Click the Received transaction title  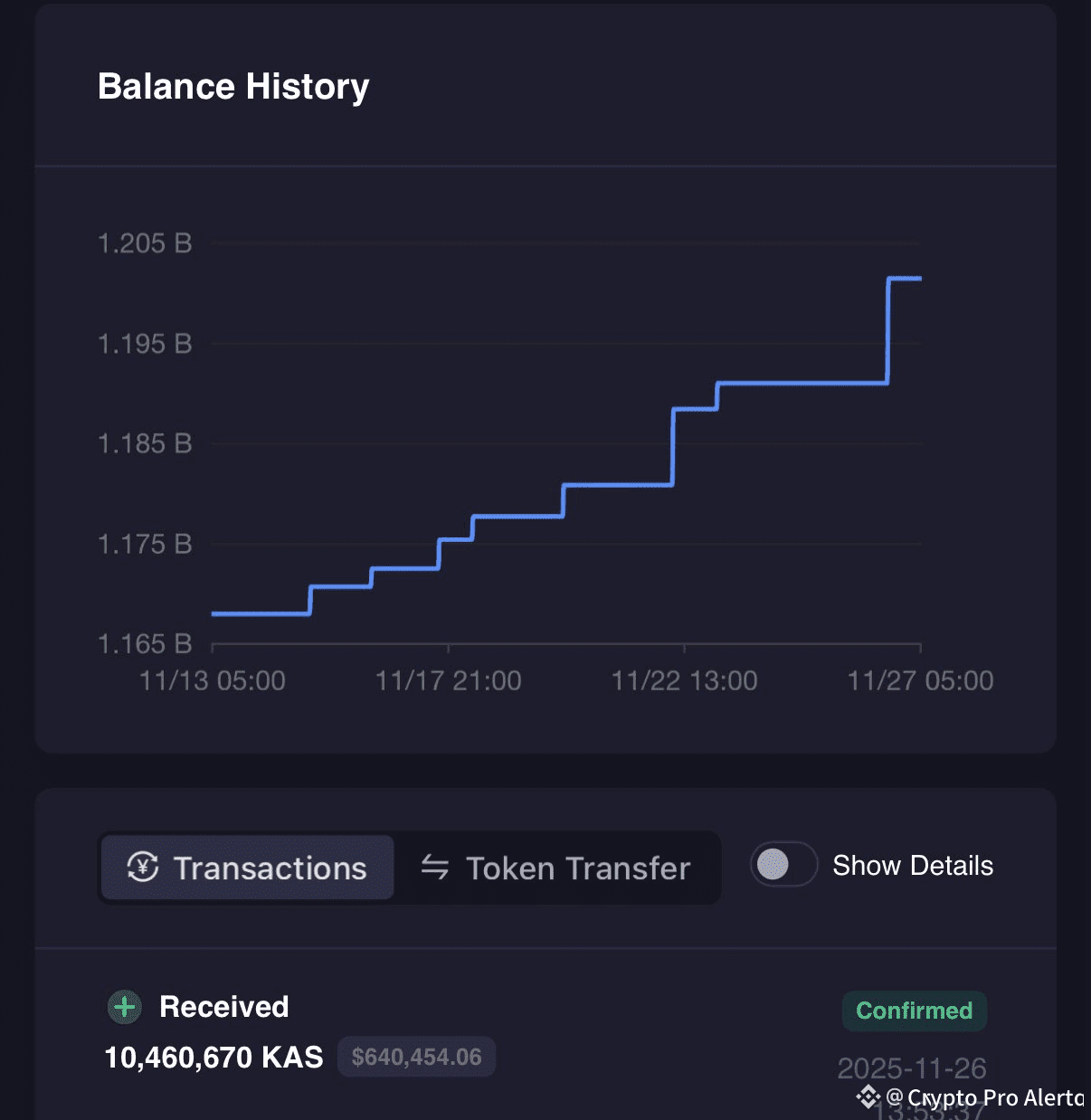pyautogui.click(x=224, y=1007)
